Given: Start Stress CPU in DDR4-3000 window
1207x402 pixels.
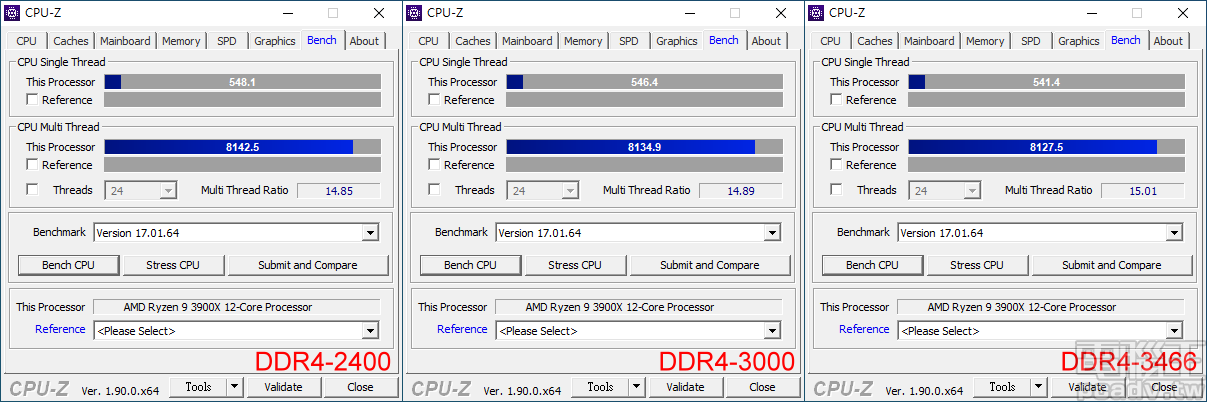Looking at the screenshot, I should 576,265.
